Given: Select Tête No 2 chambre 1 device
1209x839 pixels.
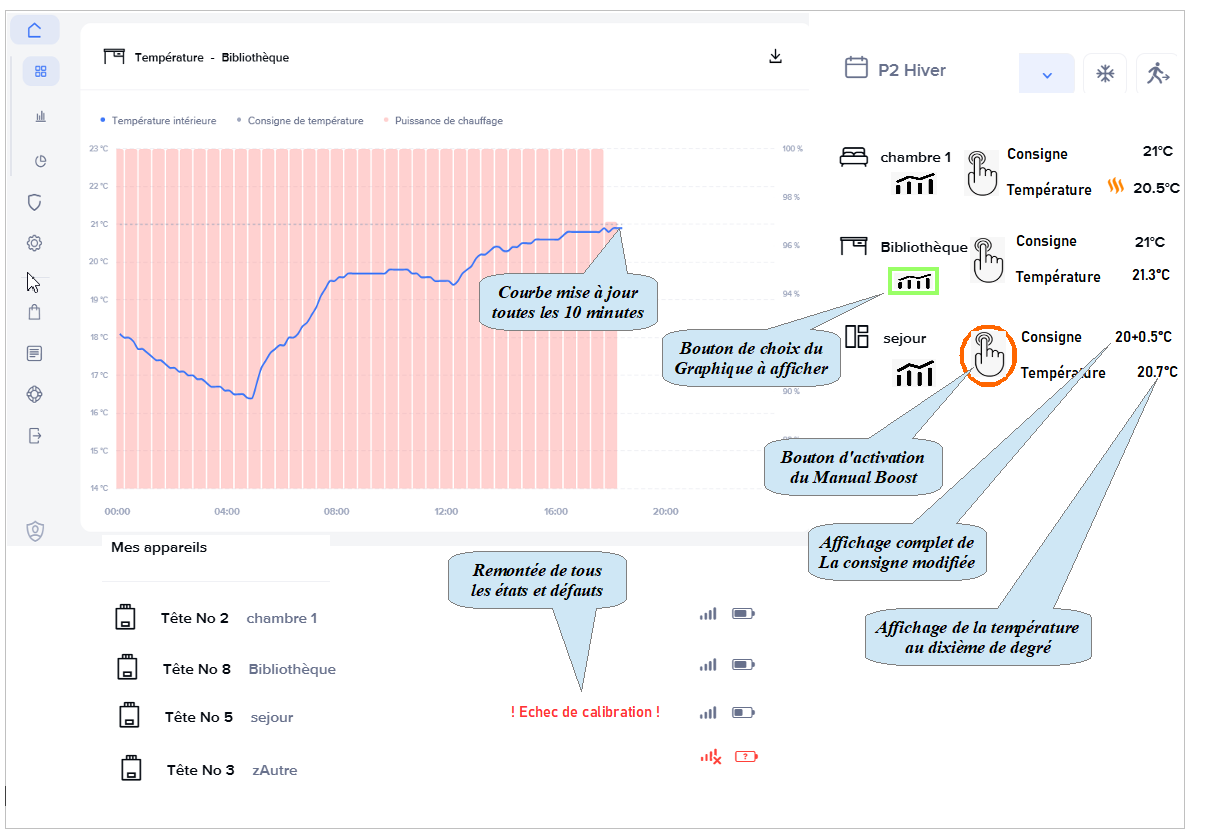Looking at the screenshot, I should (195, 618).
